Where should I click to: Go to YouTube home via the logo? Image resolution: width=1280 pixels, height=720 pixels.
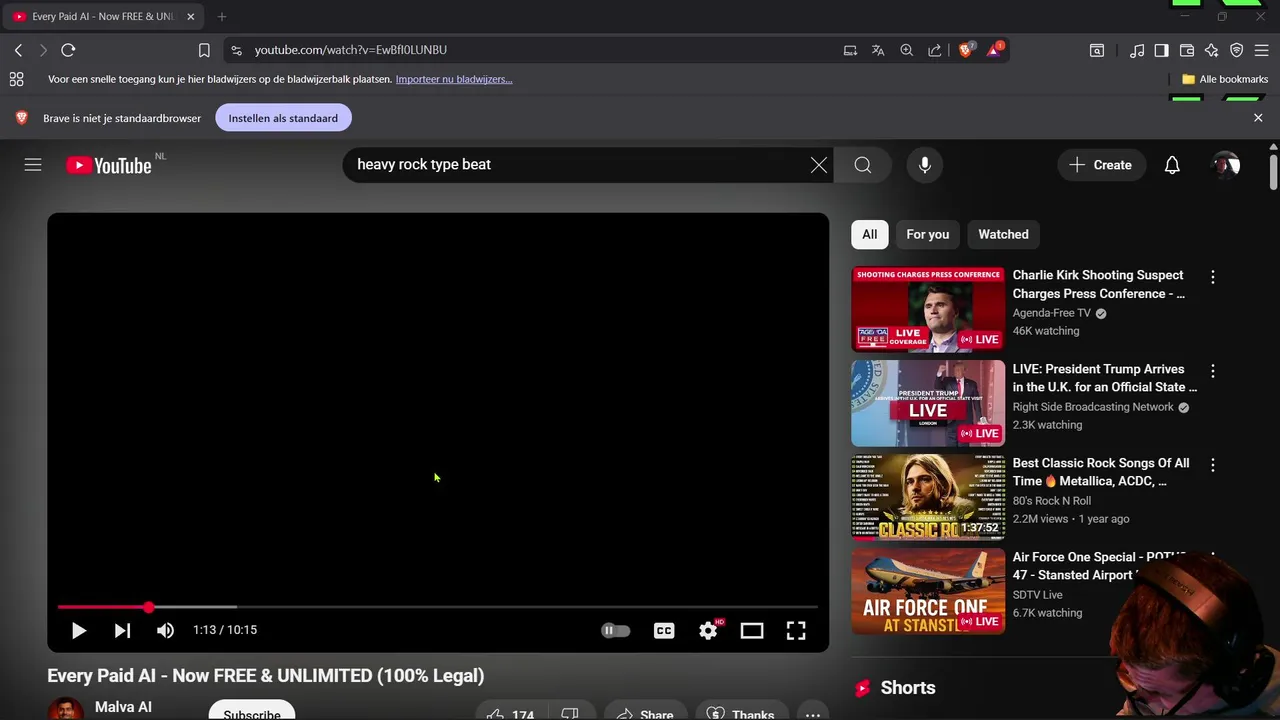tap(109, 165)
